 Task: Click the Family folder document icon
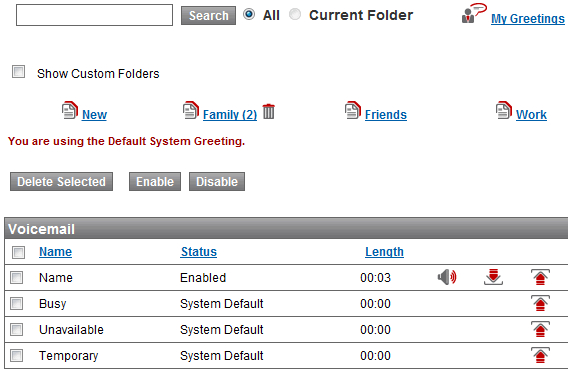tap(191, 110)
